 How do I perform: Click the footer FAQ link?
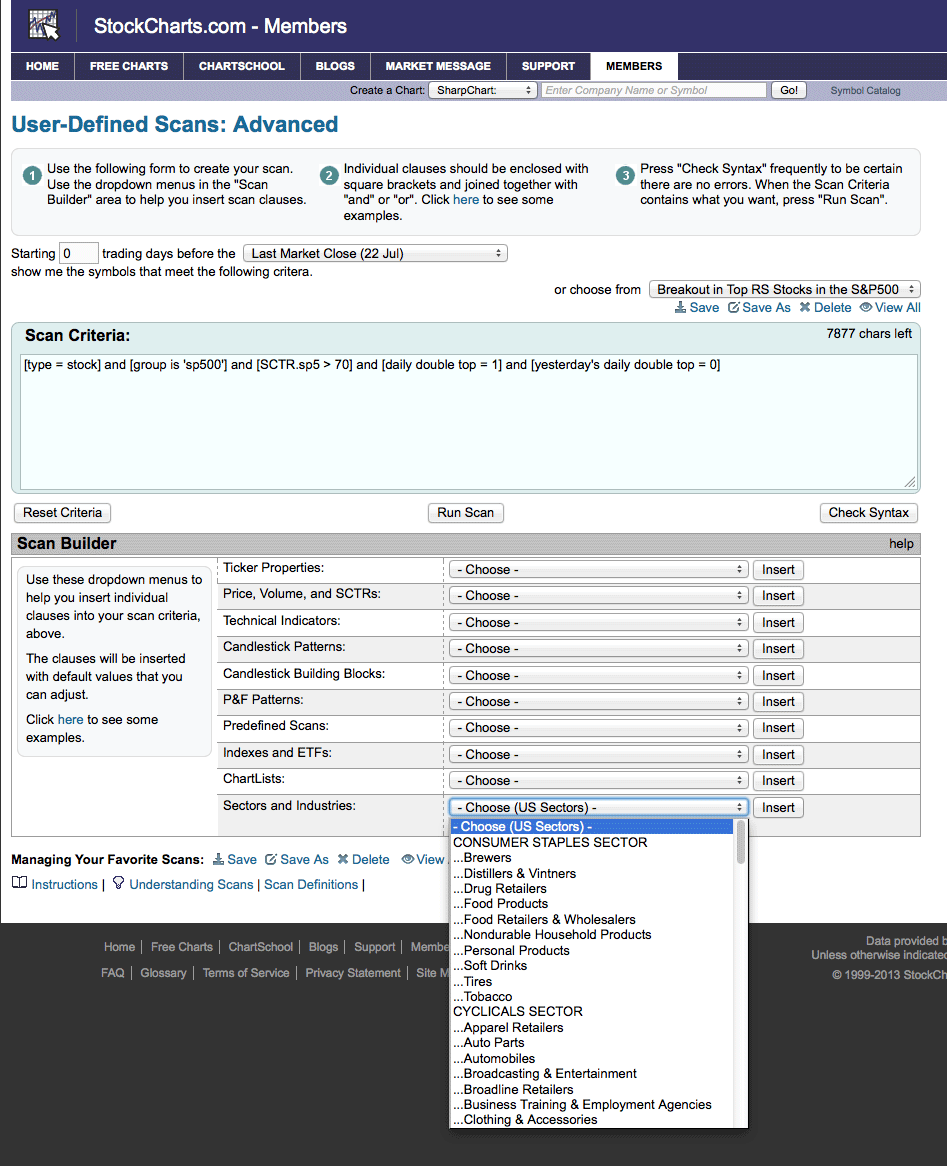coord(112,973)
